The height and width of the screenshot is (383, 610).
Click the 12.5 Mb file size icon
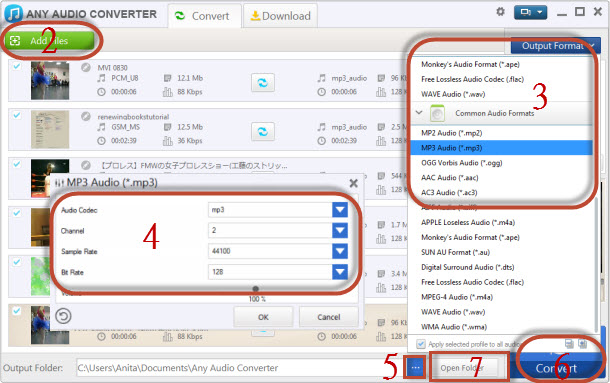click(167, 127)
